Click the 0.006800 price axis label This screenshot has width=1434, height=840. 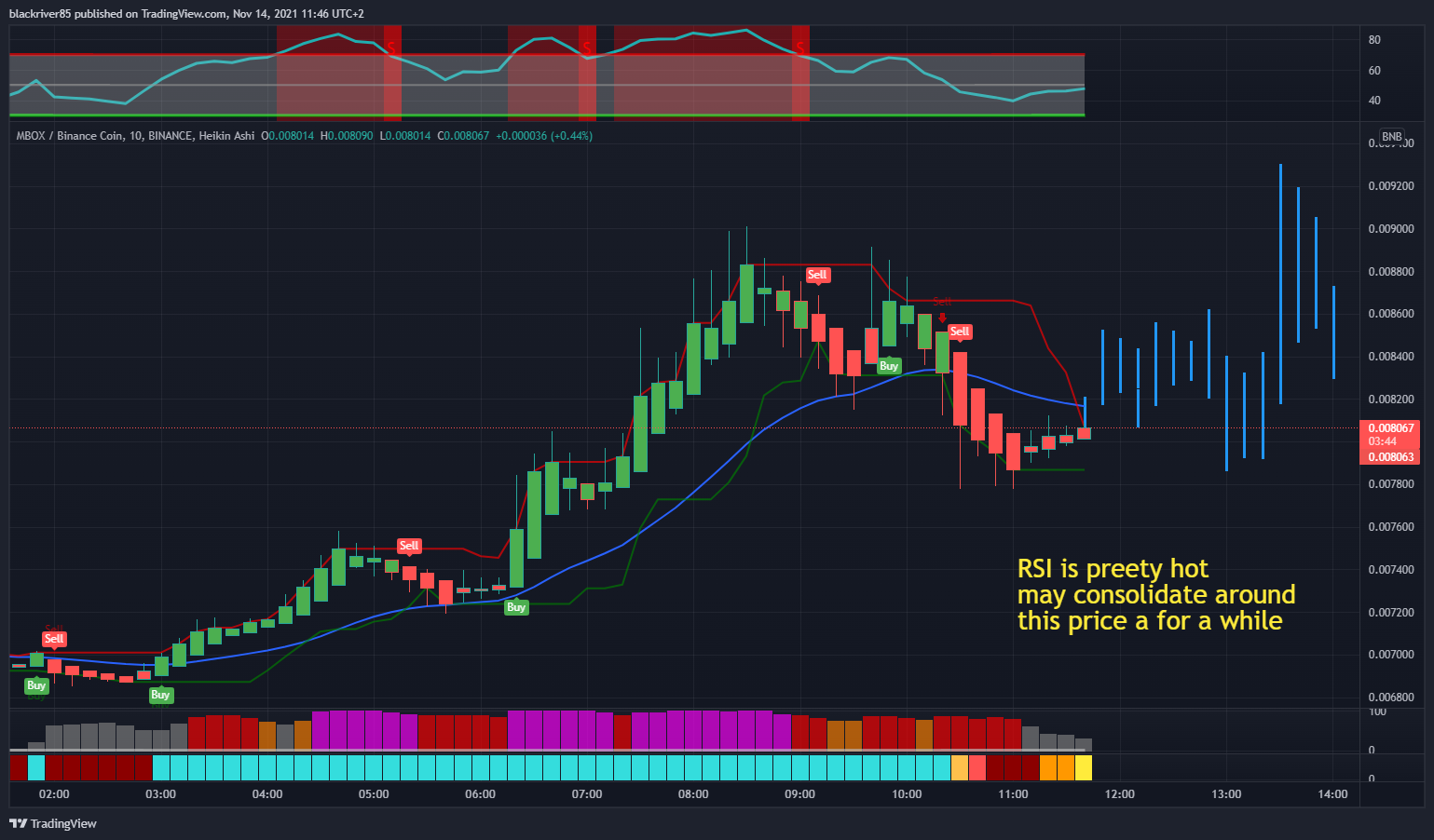(x=1391, y=698)
